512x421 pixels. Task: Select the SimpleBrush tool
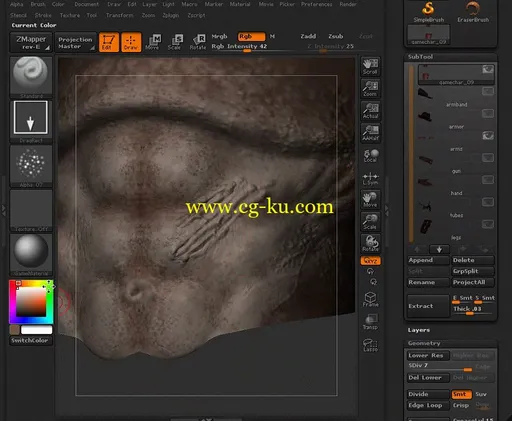(429, 12)
